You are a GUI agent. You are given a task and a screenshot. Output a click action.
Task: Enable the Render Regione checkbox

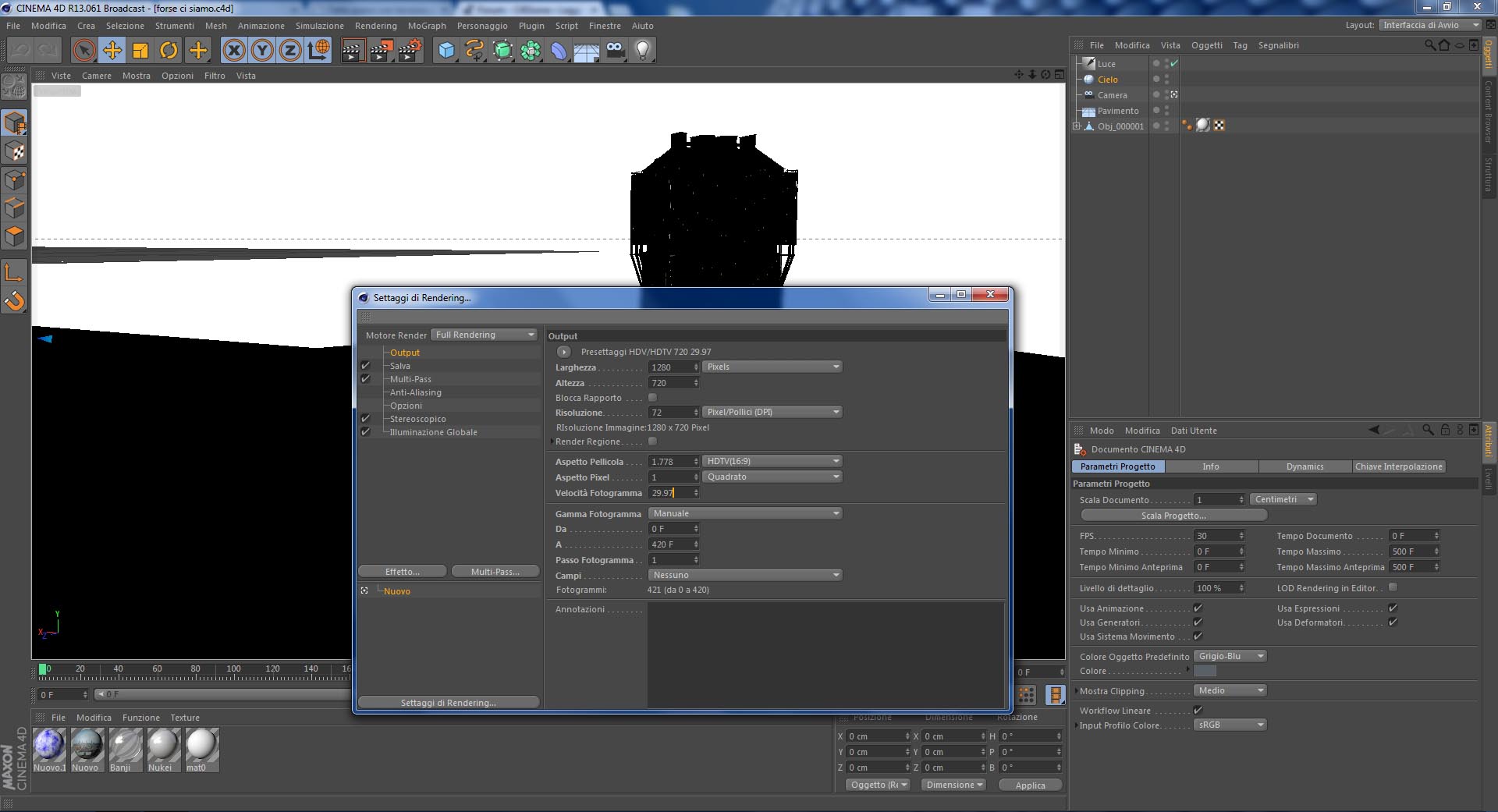click(652, 441)
